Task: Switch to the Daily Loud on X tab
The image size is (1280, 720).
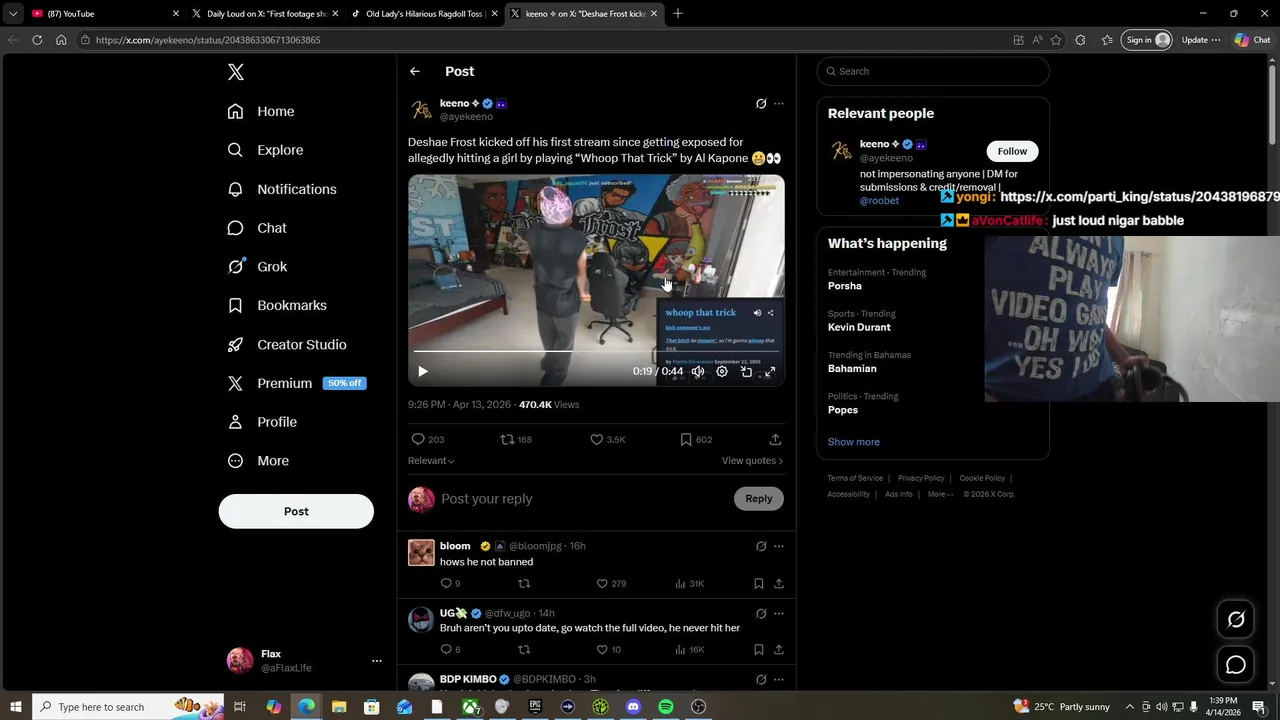Action: (x=265, y=14)
